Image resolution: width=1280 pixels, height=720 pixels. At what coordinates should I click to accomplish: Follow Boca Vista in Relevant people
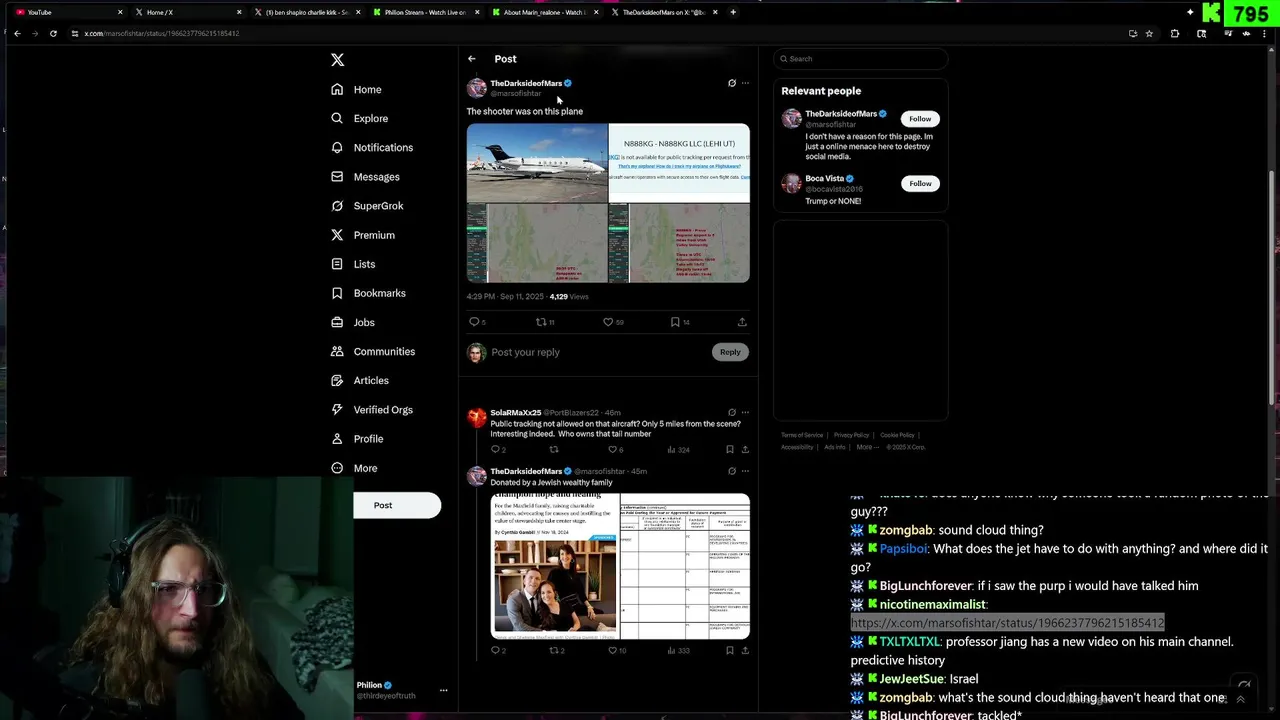click(920, 184)
